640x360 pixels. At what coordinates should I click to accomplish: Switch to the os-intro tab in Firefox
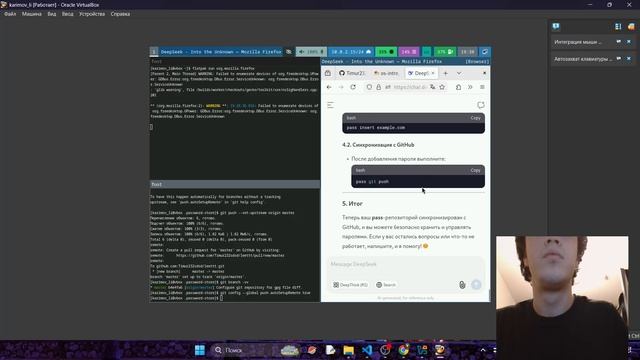pyautogui.click(x=387, y=73)
